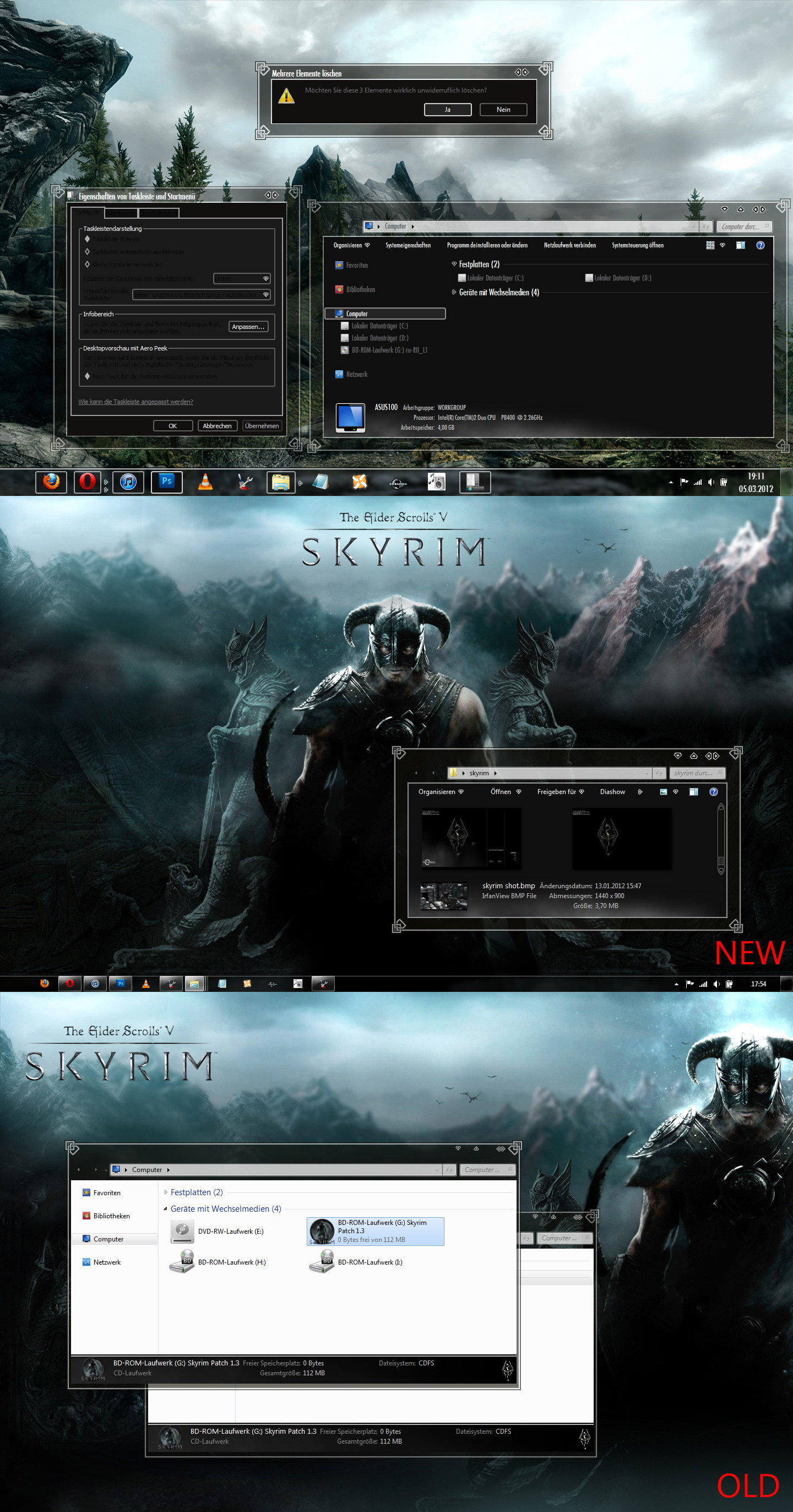Screen dimensions: 793x1512
Task: Open Wie kann die Taskleiste angepasst werden link
Action: point(135,402)
